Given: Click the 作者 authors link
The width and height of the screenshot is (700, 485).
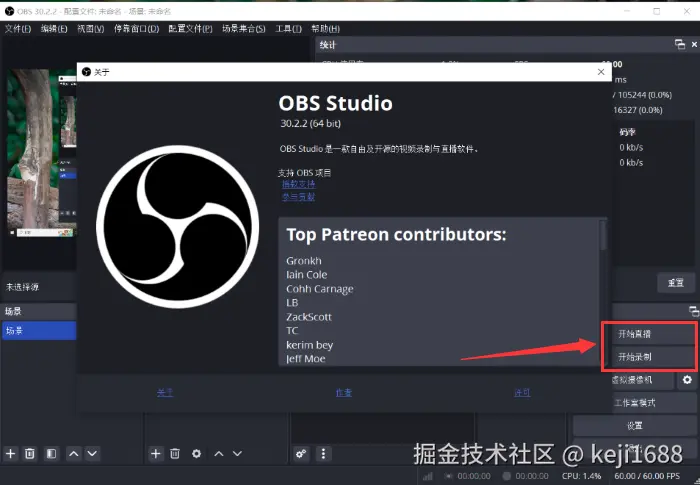Looking at the screenshot, I should pos(344,393).
